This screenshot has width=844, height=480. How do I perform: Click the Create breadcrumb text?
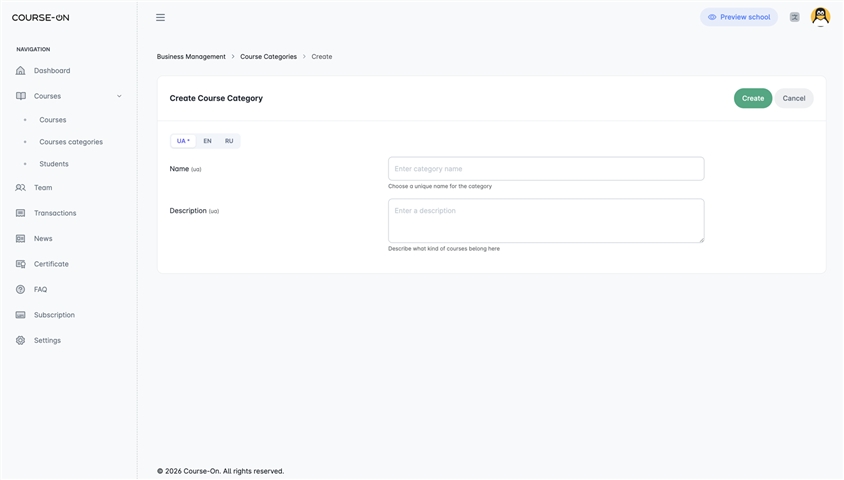321,57
